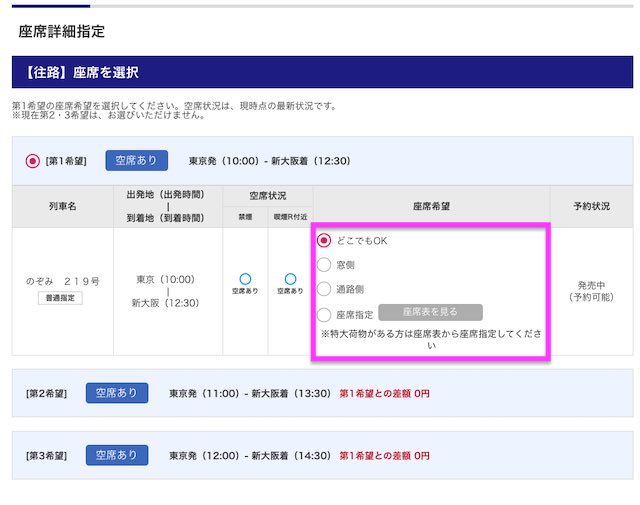640x505 pixels.
Task: Choose the どこでもOK seat preference
Action: [324, 241]
